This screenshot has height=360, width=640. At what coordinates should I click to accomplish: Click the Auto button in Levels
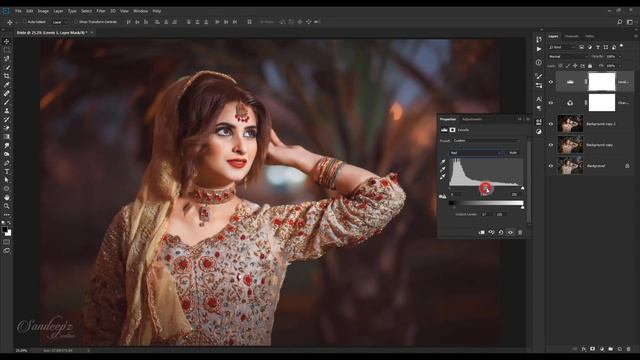point(513,153)
